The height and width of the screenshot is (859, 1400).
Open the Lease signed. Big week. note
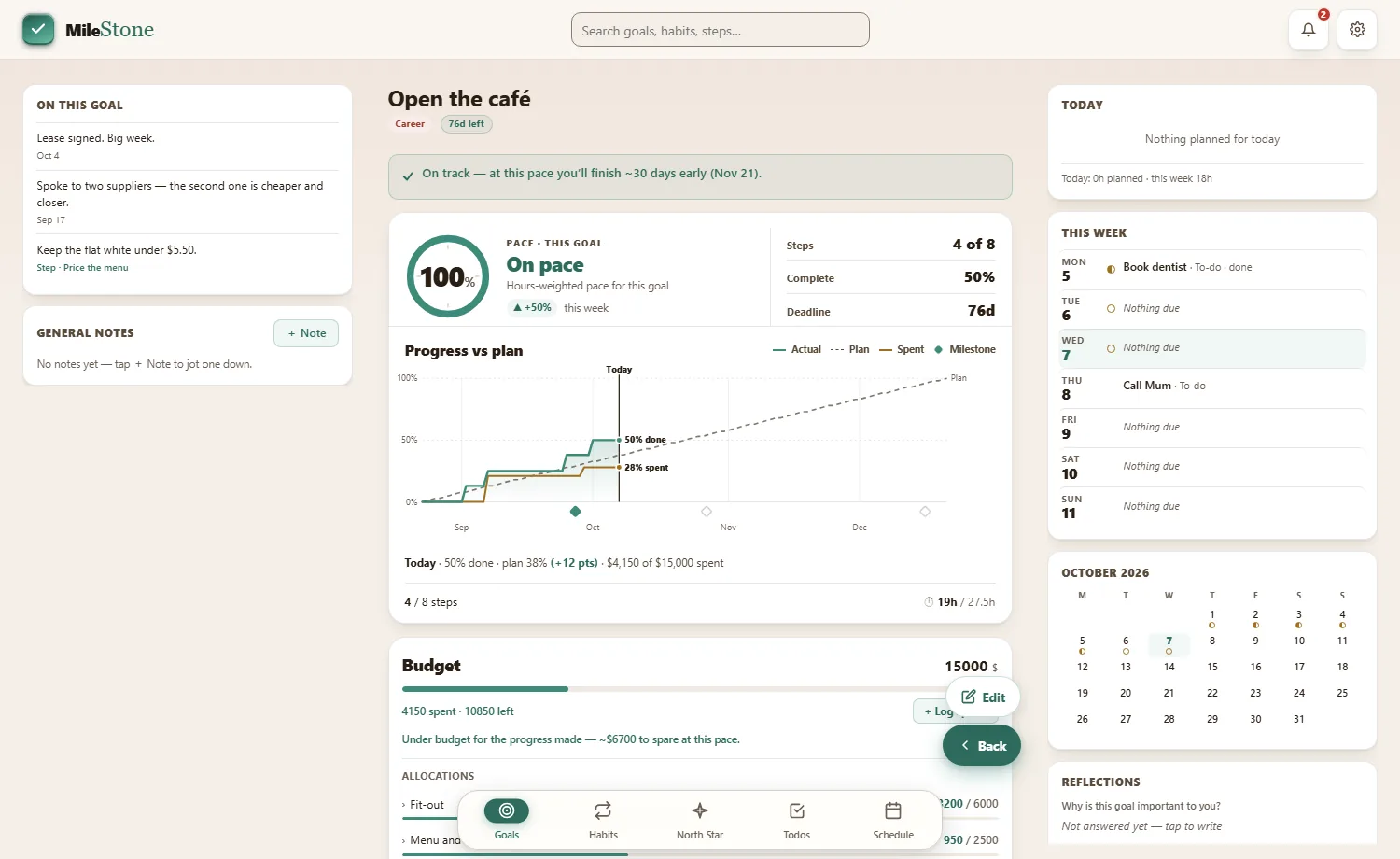point(188,146)
